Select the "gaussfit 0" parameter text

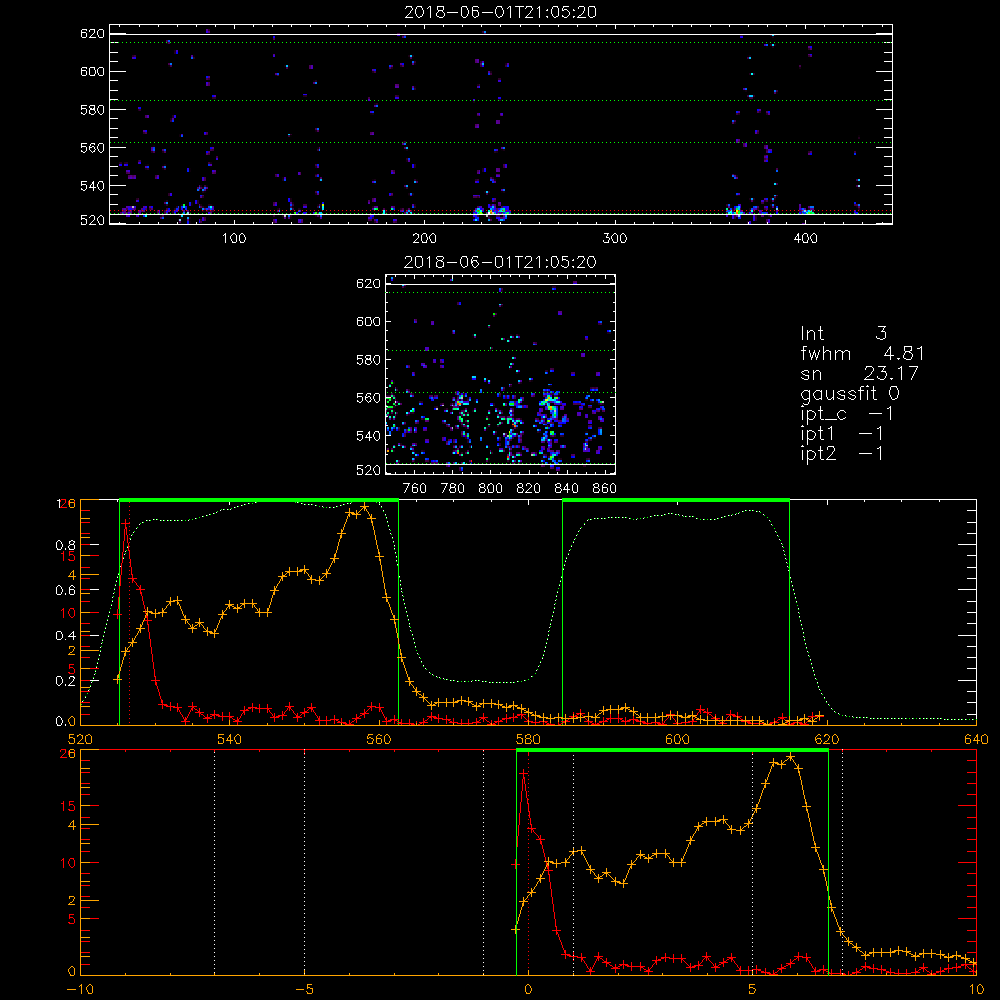(850, 393)
